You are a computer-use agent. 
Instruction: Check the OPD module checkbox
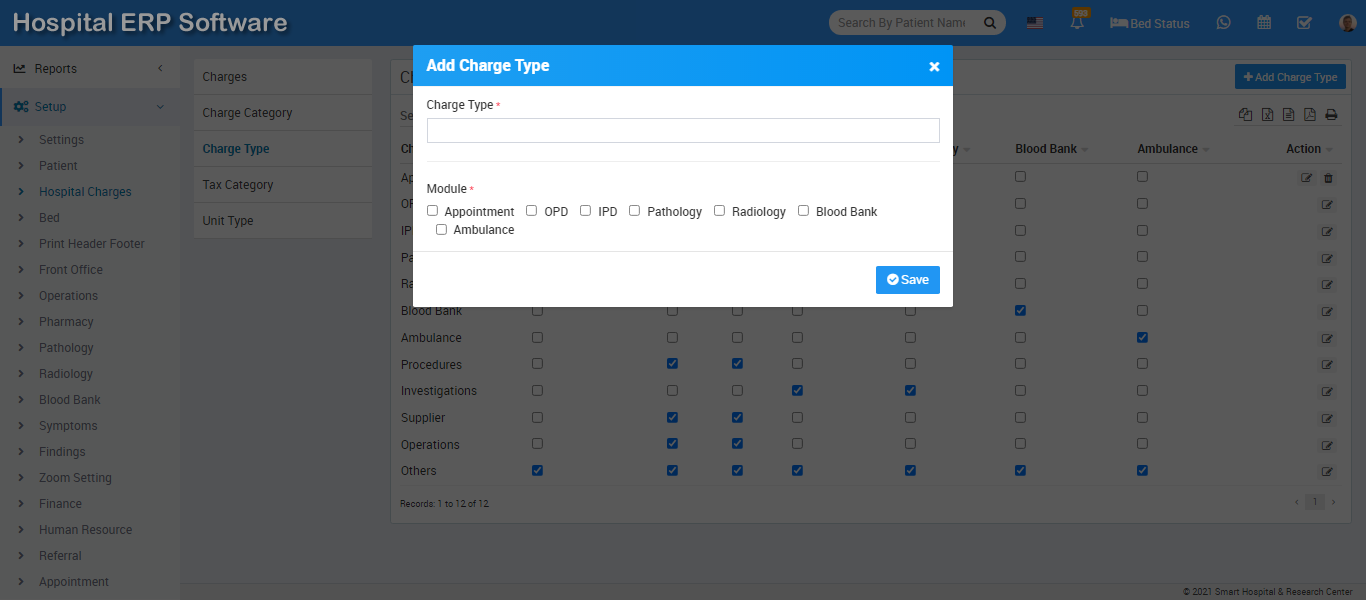(x=530, y=210)
